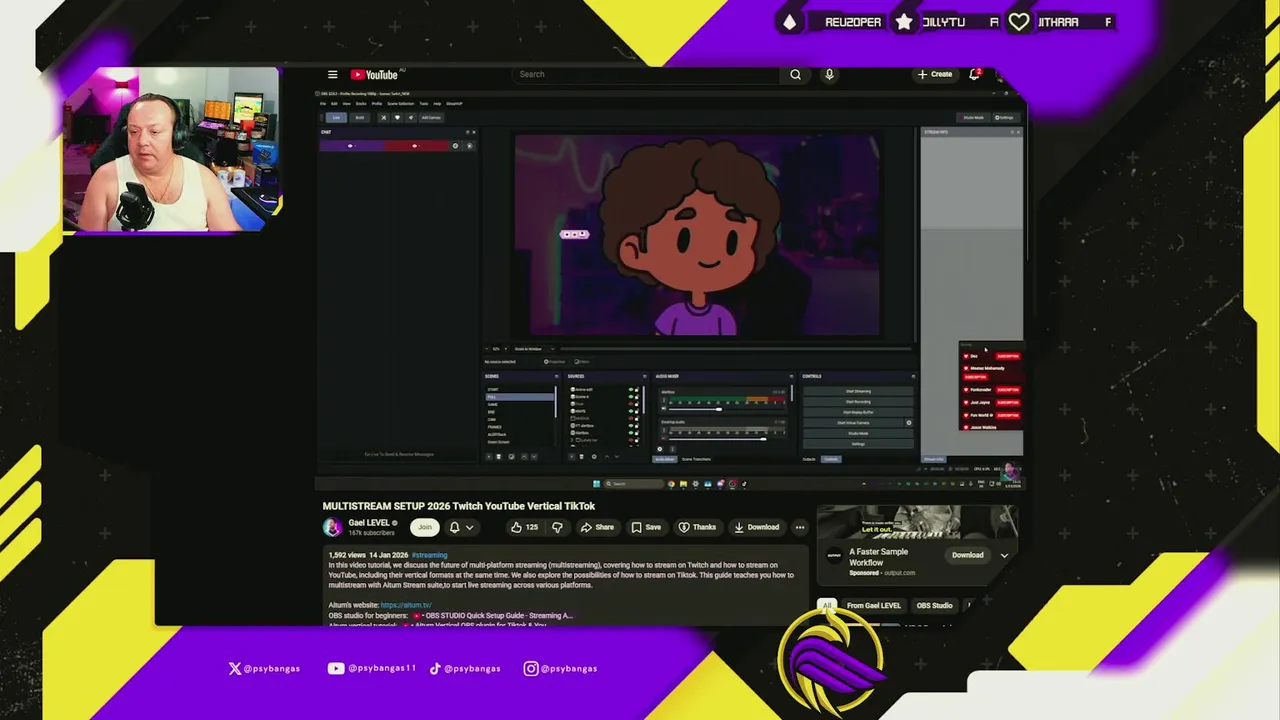Delete source using Sources trash icon
The width and height of the screenshot is (1280, 720).
pyautogui.click(x=582, y=457)
